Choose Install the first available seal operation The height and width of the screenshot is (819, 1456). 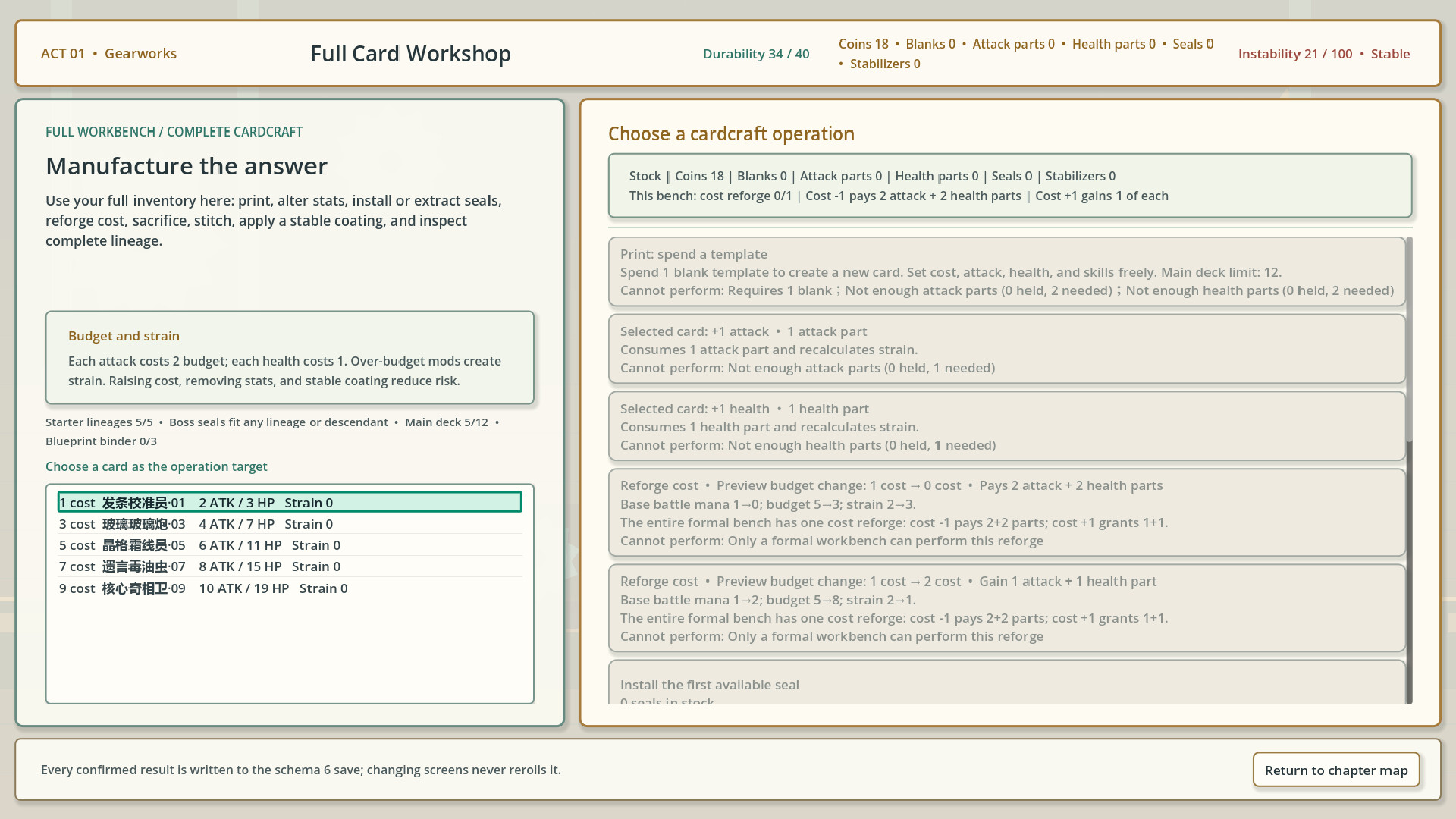(1006, 682)
